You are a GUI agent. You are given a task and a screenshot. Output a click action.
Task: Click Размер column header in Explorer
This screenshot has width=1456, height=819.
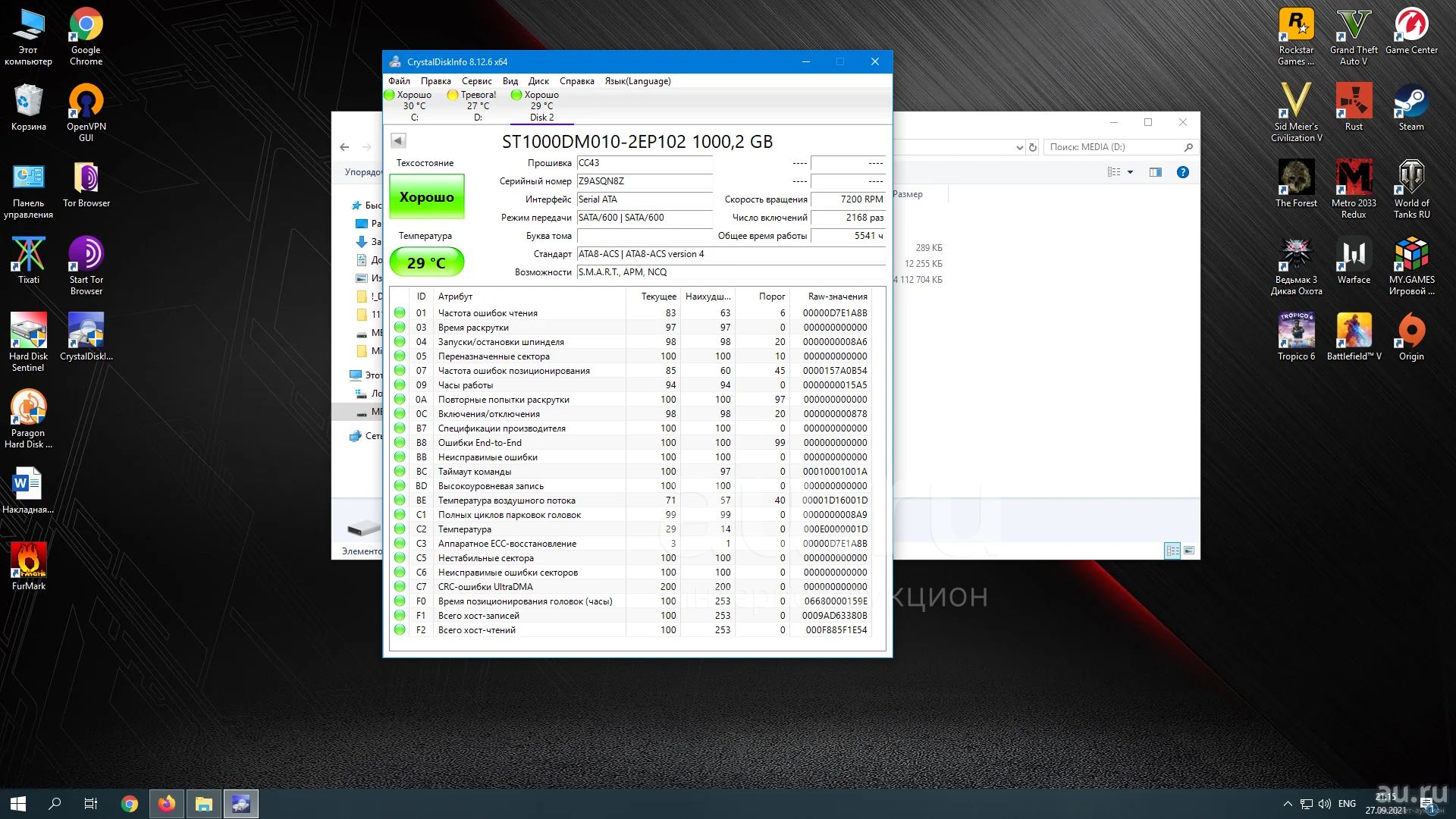point(908,194)
